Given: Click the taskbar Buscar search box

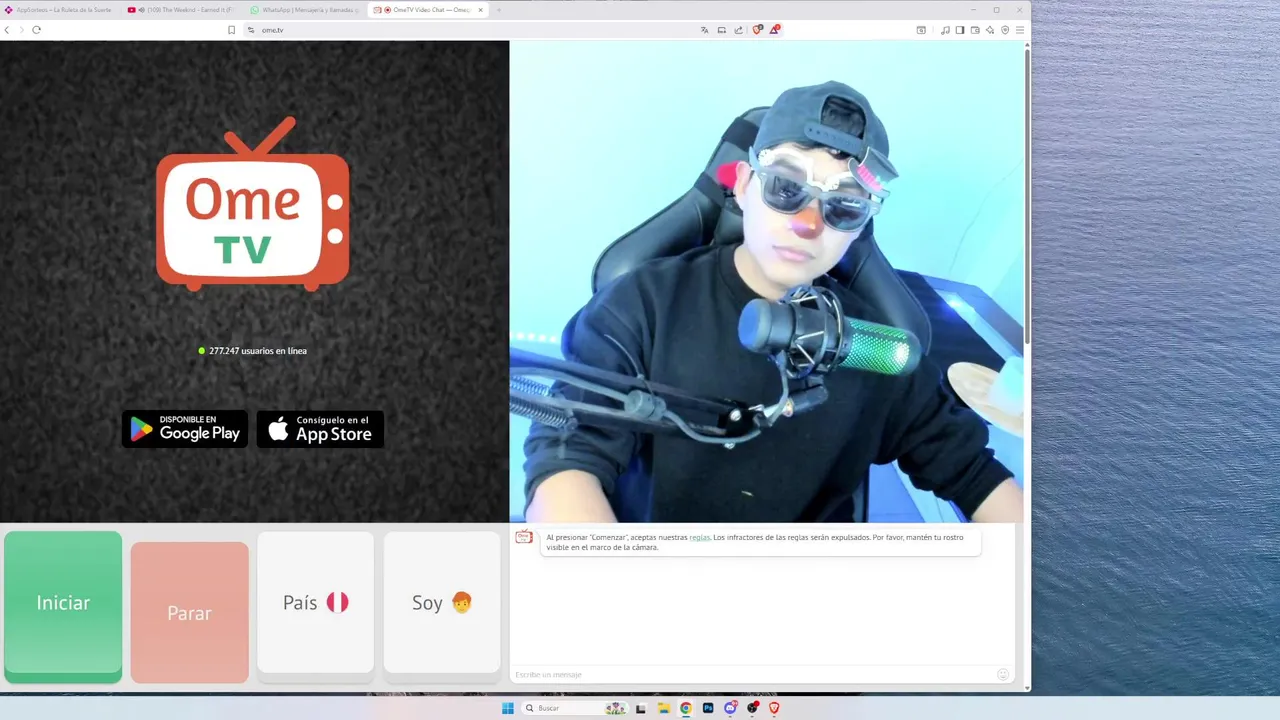Looking at the screenshot, I should coord(575,708).
